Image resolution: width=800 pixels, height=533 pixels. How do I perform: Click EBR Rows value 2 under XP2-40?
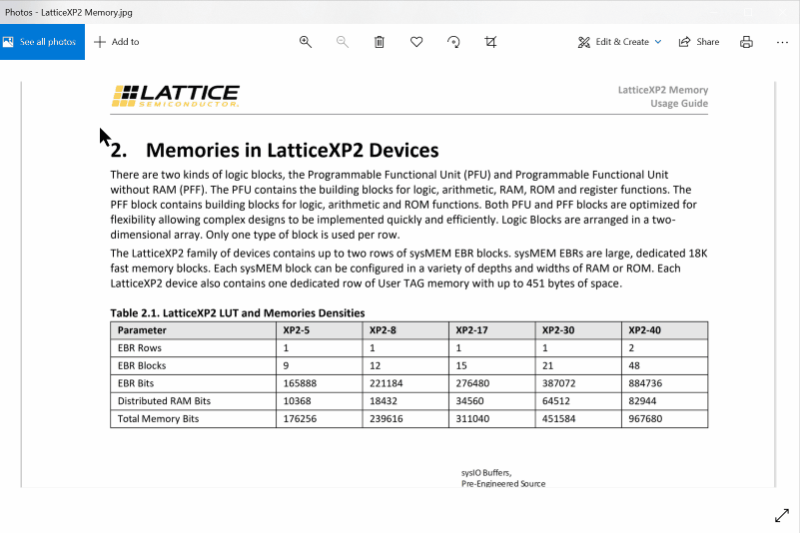tap(631, 348)
